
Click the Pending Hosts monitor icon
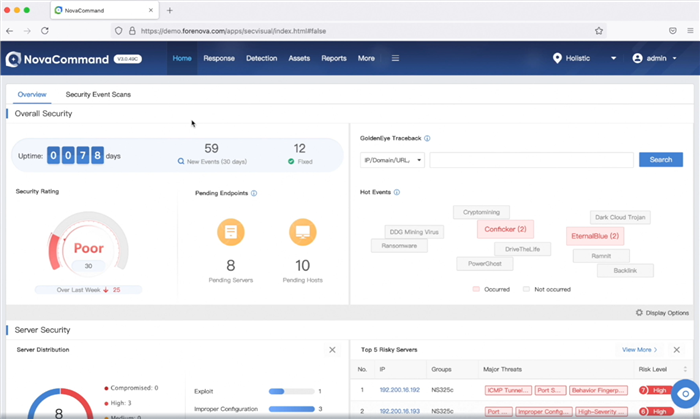pos(303,232)
